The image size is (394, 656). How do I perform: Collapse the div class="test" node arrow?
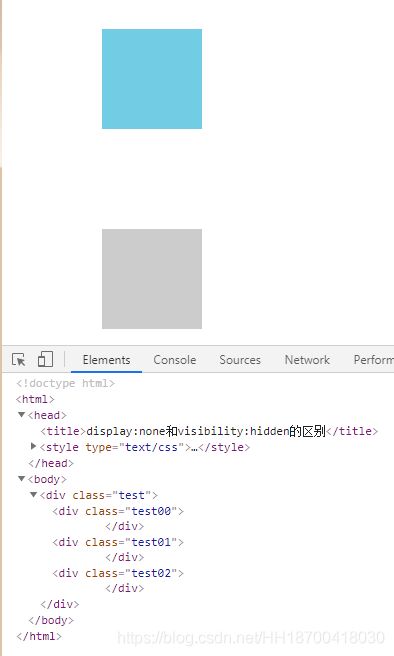[x=33, y=495]
